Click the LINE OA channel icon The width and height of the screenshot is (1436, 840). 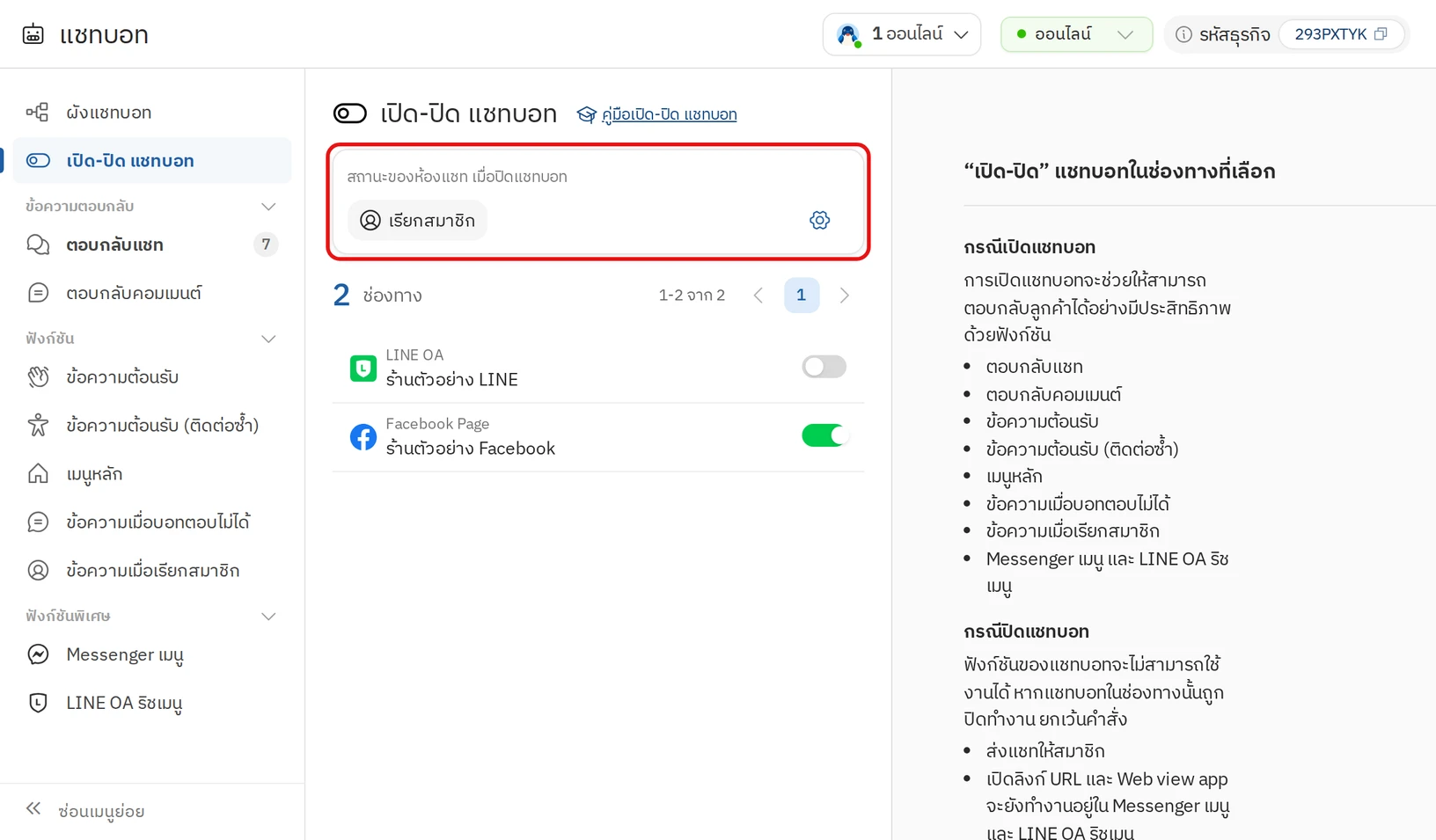[x=363, y=368]
